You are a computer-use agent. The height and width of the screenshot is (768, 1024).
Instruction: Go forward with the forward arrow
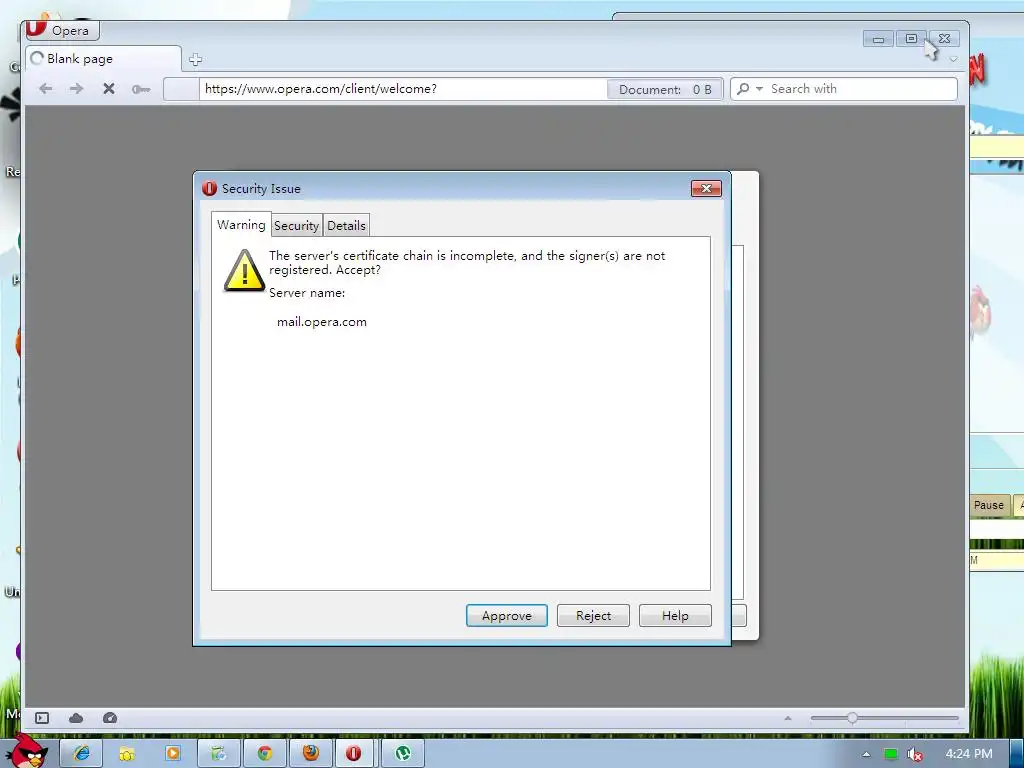point(76,89)
